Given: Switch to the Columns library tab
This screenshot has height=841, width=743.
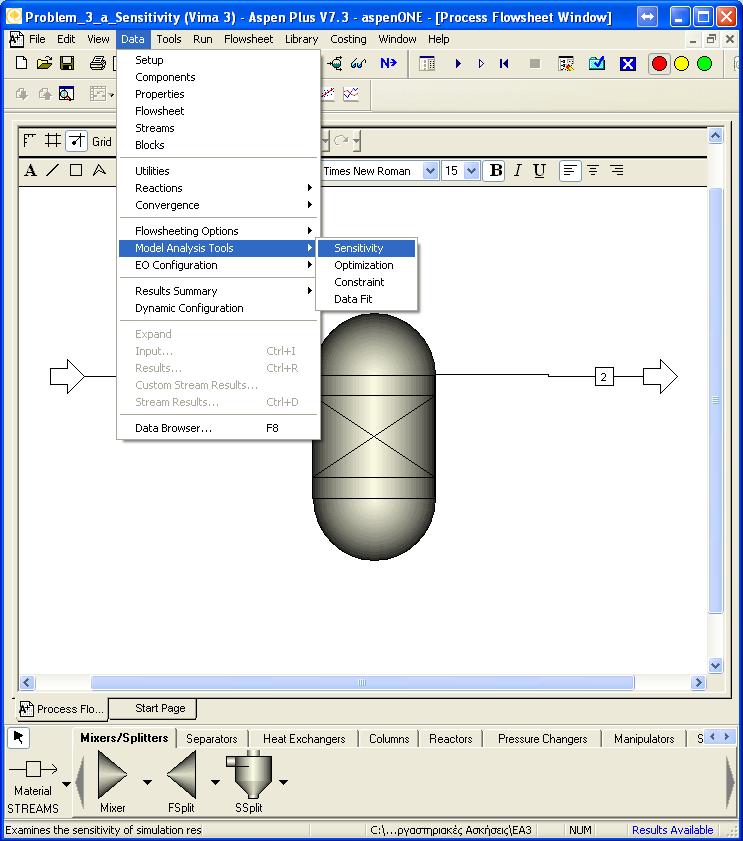Looking at the screenshot, I should (x=389, y=739).
